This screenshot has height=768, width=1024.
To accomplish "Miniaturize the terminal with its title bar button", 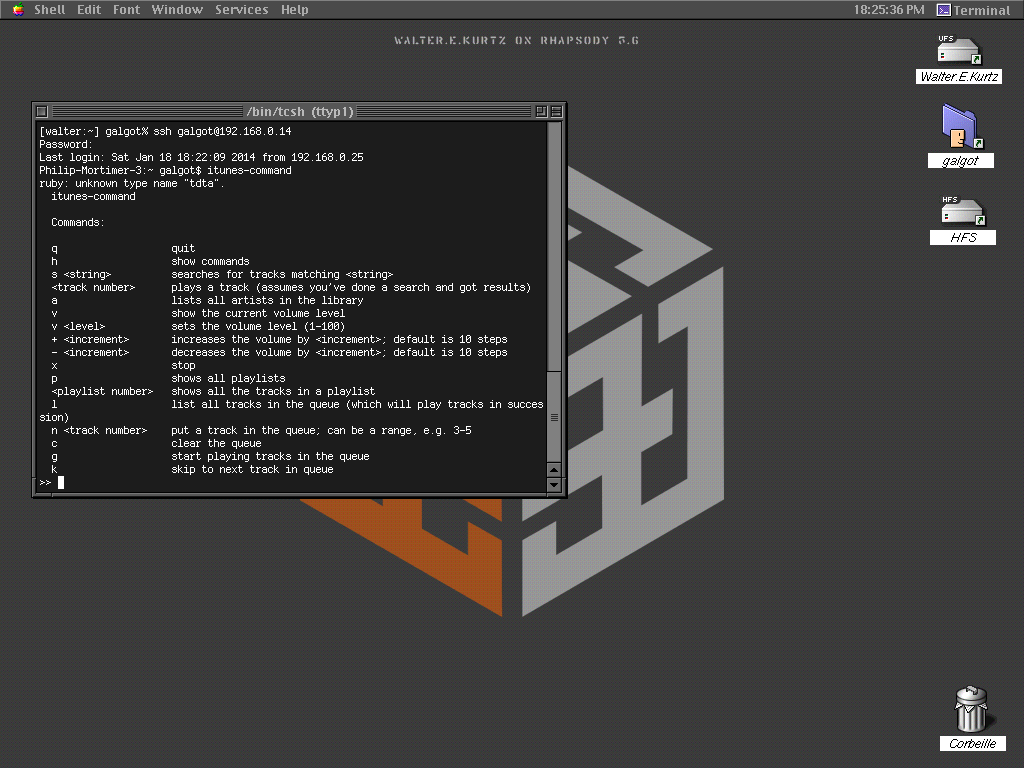I will 41,111.
